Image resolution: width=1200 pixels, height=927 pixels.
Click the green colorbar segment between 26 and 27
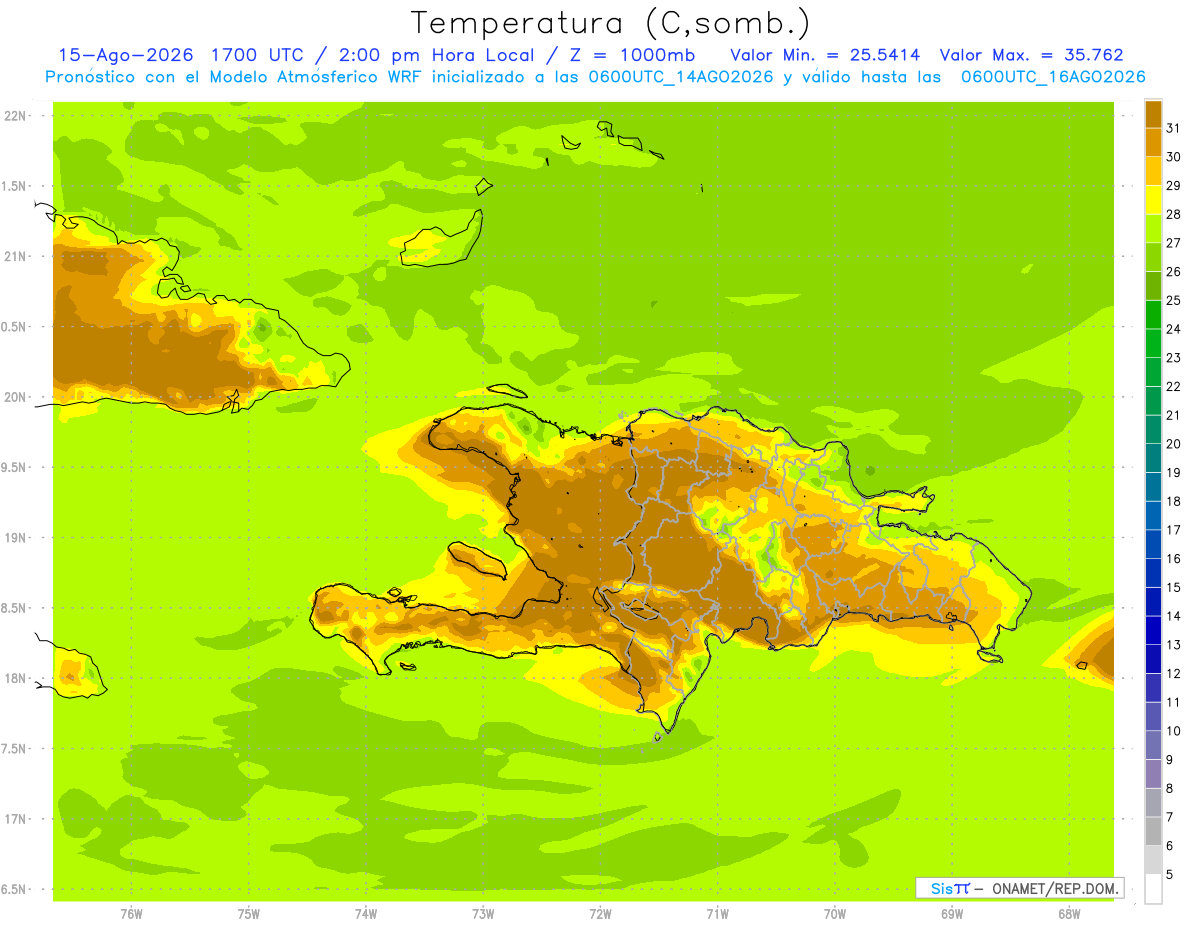coord(1153,257)
